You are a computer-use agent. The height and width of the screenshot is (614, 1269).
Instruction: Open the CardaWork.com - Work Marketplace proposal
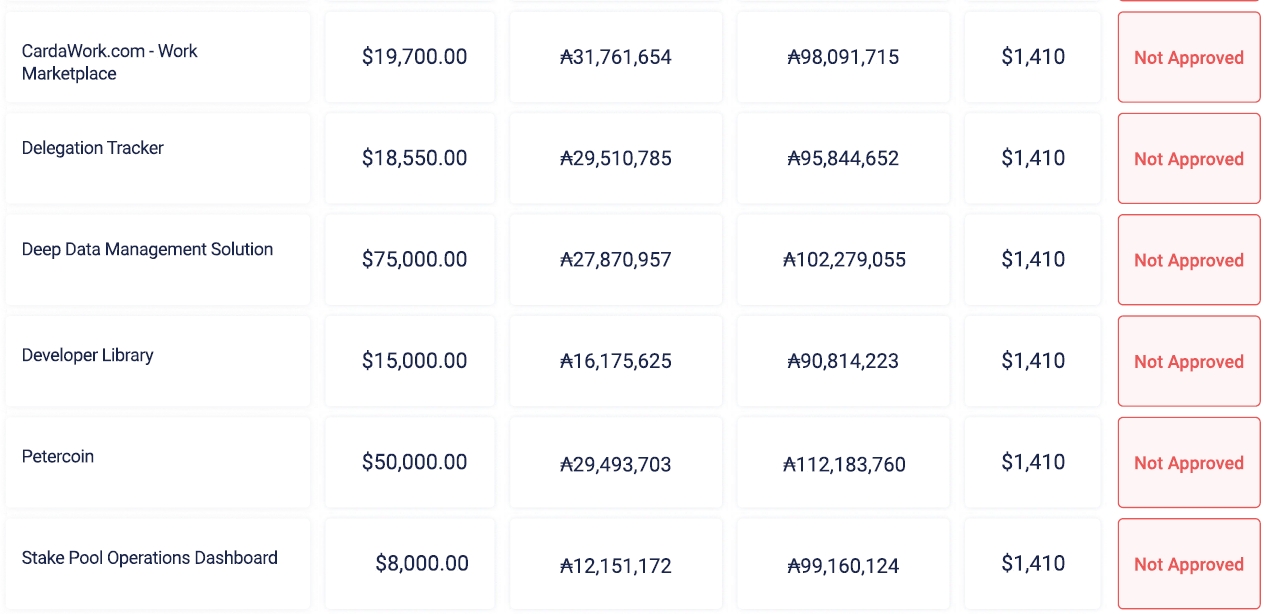(110, 62)
